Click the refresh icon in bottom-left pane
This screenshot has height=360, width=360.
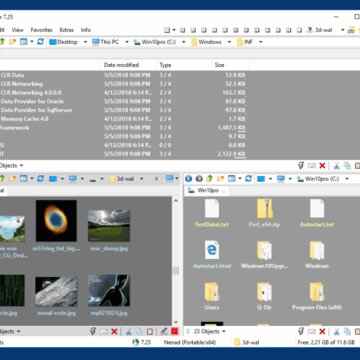coord(40,179)
